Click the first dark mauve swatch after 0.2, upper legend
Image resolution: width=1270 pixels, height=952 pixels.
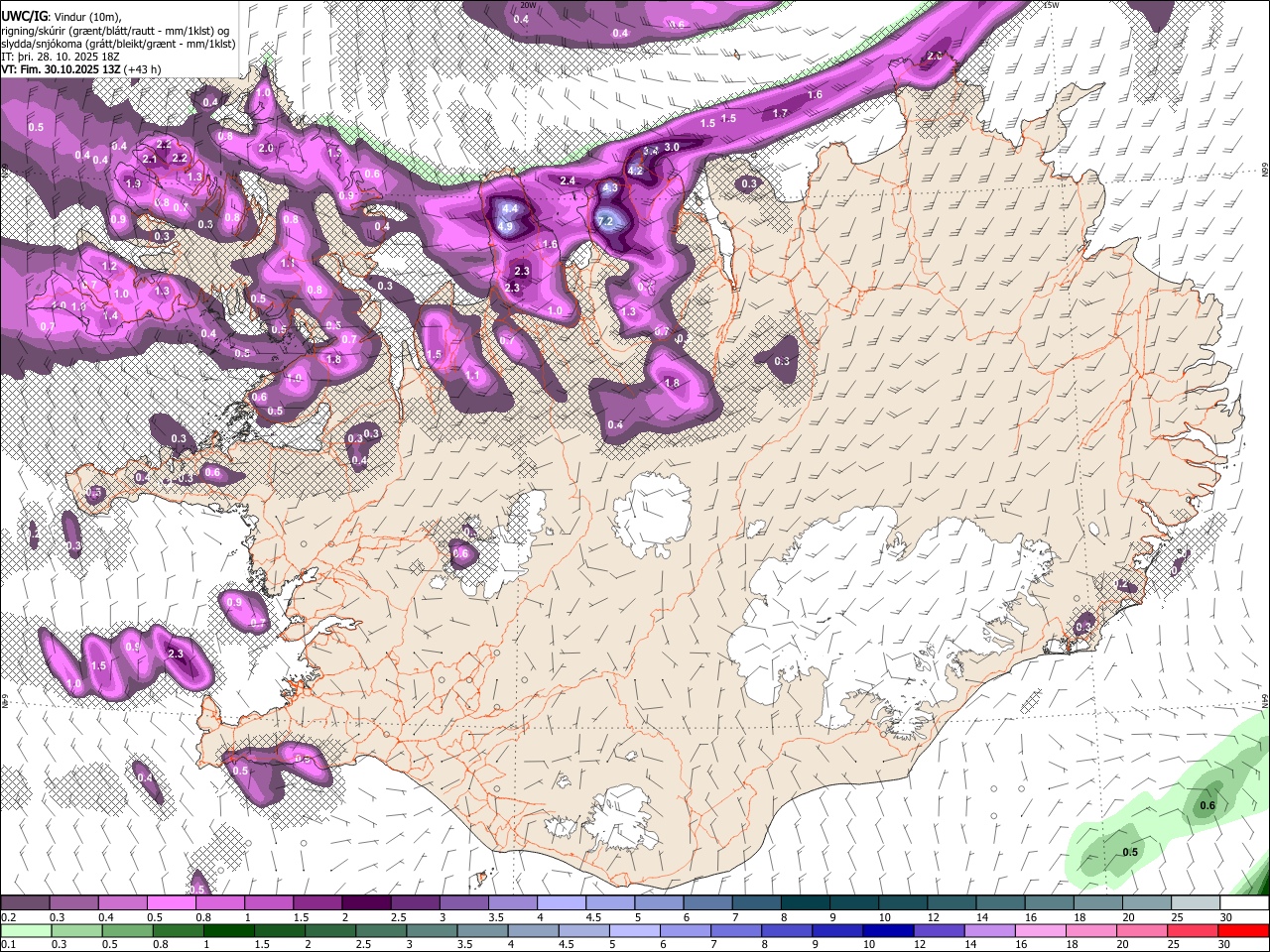pos(24,902)
